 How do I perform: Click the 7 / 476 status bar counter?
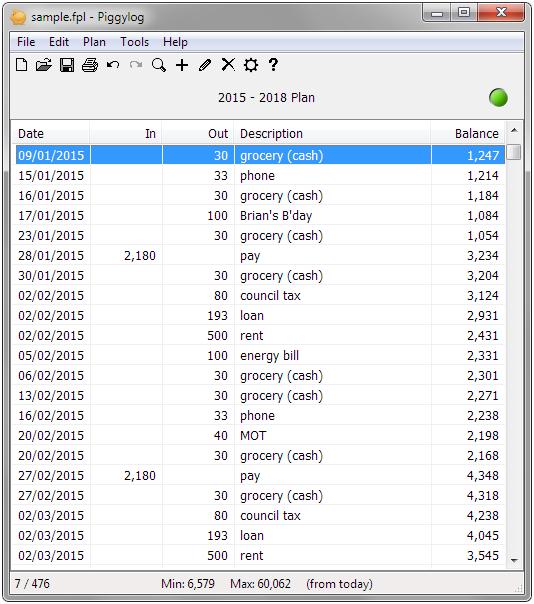32,584
